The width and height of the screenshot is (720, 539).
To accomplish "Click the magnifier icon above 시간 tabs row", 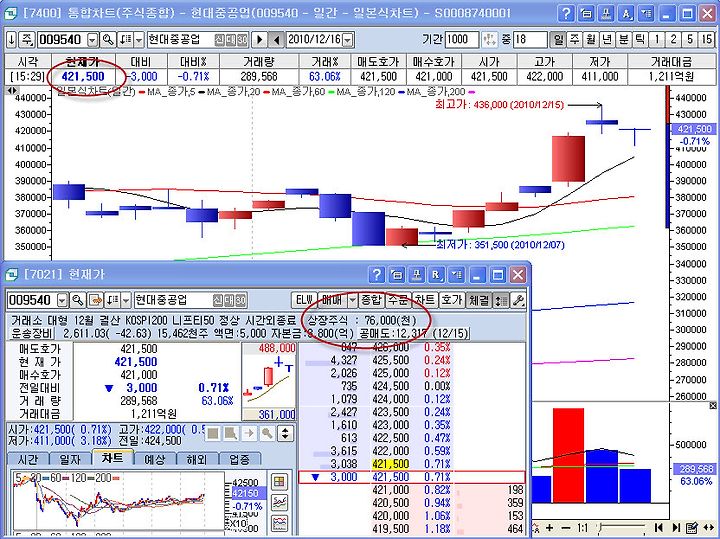I will pos(267,433).
